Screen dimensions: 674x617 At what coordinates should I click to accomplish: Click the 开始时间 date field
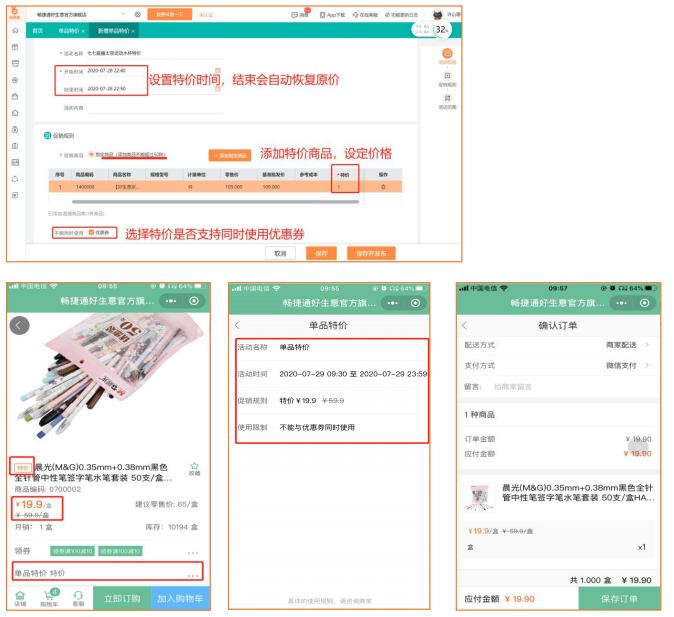[154, 71]
